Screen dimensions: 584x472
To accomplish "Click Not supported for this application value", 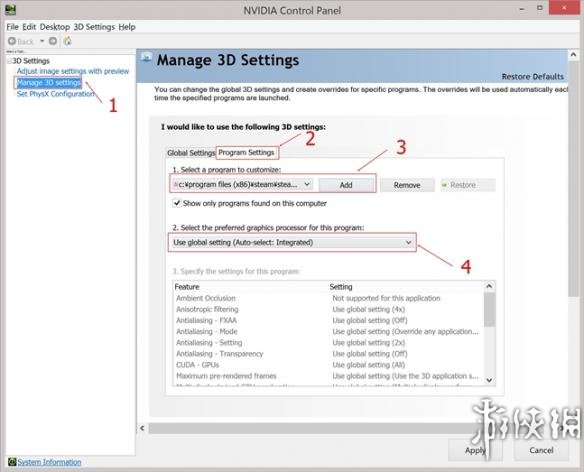I will click(386, 298).
